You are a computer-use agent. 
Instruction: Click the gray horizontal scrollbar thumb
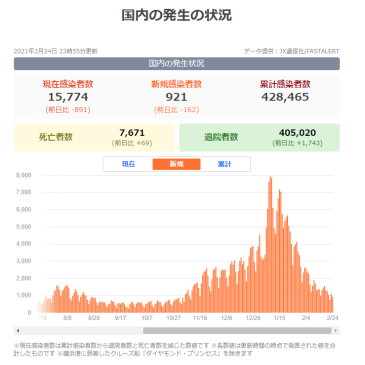pos(237,331)
